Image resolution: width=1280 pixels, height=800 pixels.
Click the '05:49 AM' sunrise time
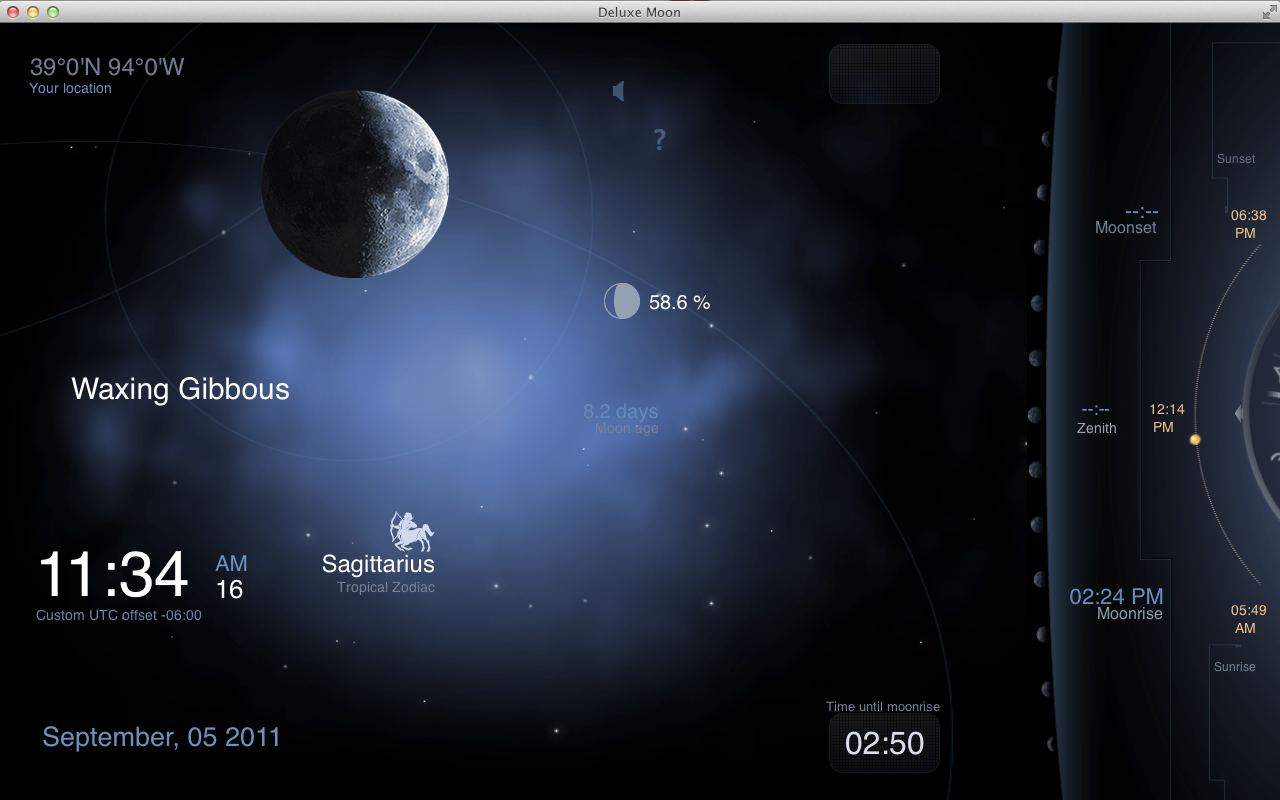[x=1248, y=619]
